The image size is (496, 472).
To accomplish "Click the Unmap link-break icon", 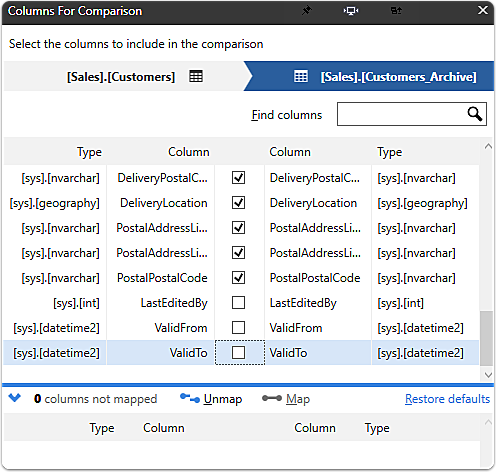I will click(190, 398).
